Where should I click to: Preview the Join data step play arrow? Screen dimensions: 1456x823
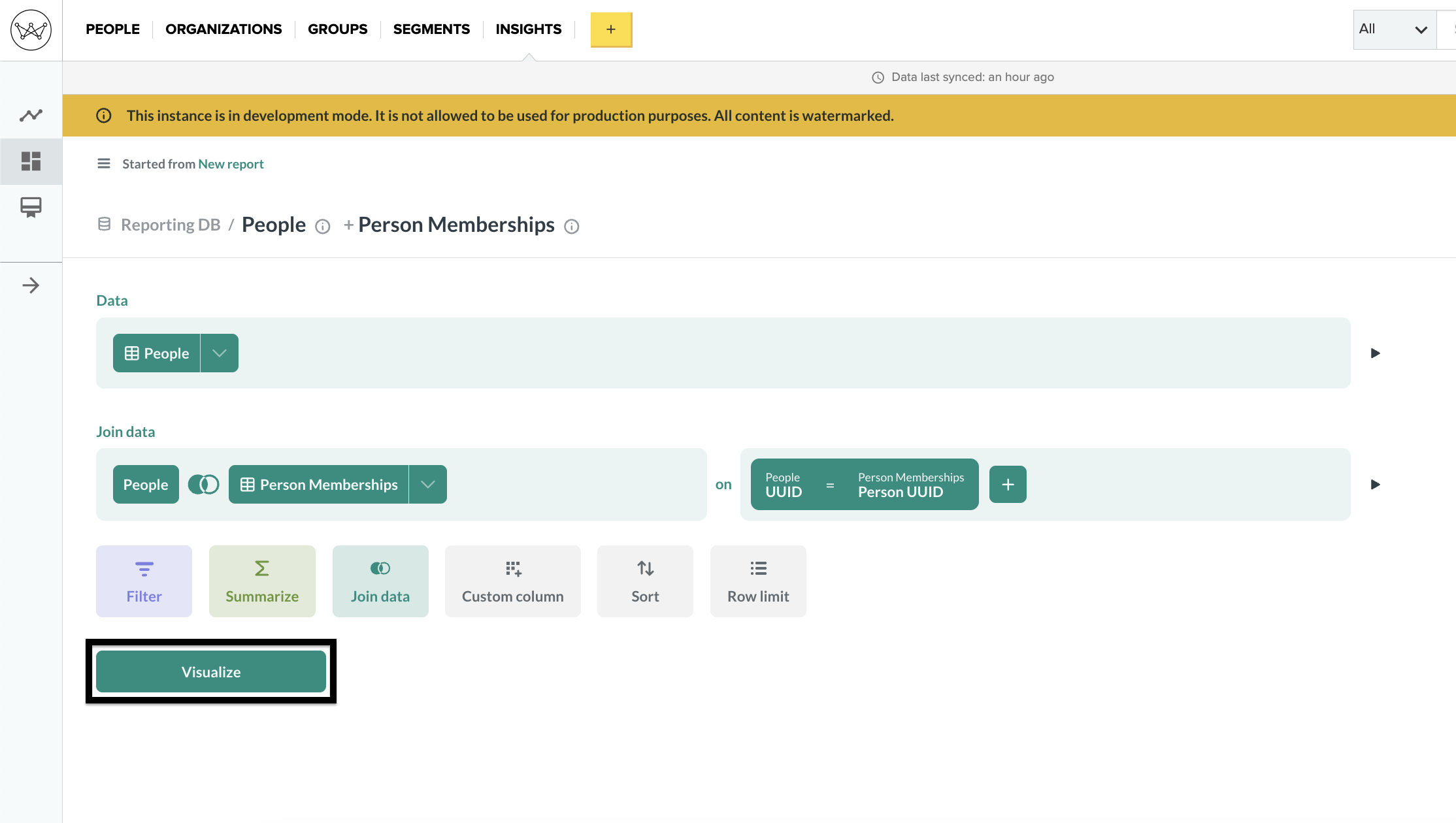pos(1376,485)
